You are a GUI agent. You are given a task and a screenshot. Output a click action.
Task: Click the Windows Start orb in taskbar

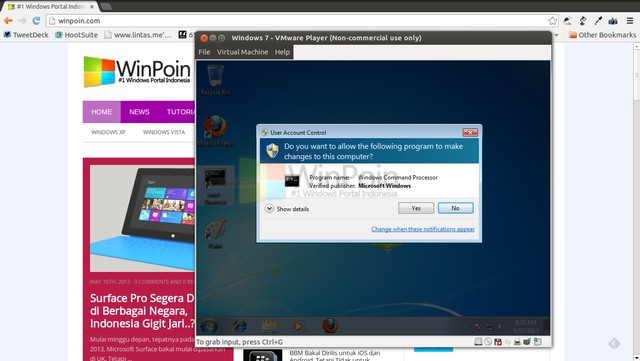(209, 326)
